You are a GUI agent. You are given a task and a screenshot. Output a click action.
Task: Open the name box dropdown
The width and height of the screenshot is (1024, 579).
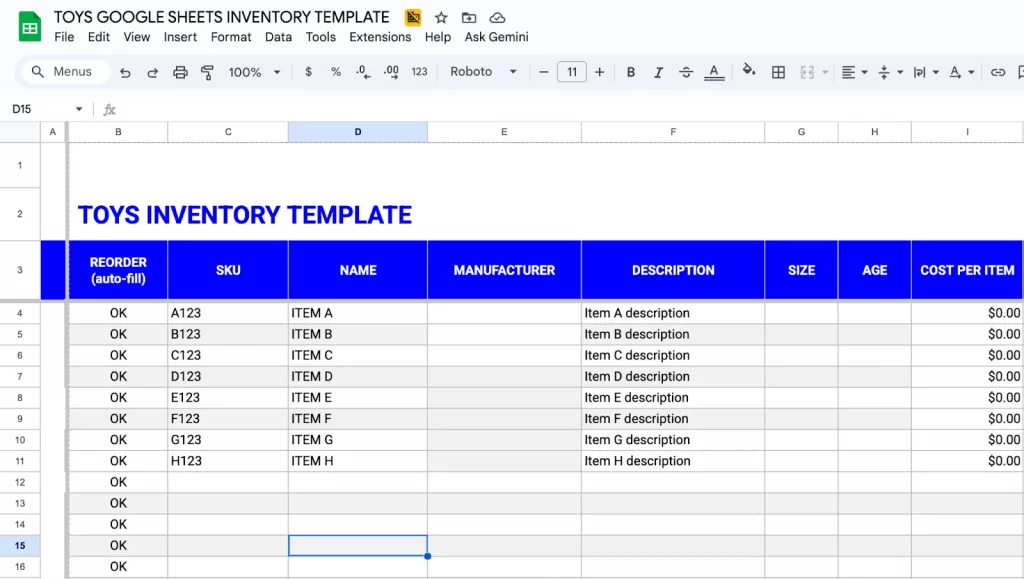(x=79, y=109)
